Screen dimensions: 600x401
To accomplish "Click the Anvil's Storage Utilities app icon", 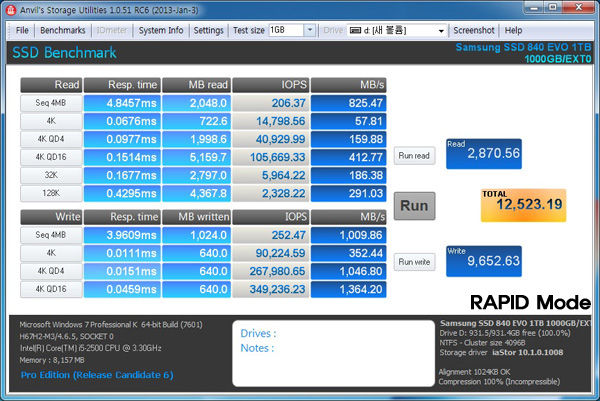I will (x=11, y=10).
